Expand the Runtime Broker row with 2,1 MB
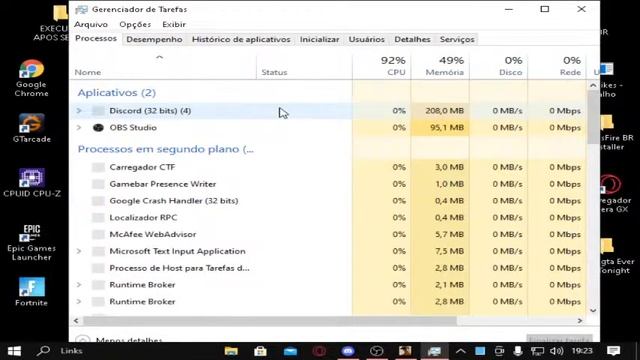Screen dimensions: 640x360 tap(79, 284)
